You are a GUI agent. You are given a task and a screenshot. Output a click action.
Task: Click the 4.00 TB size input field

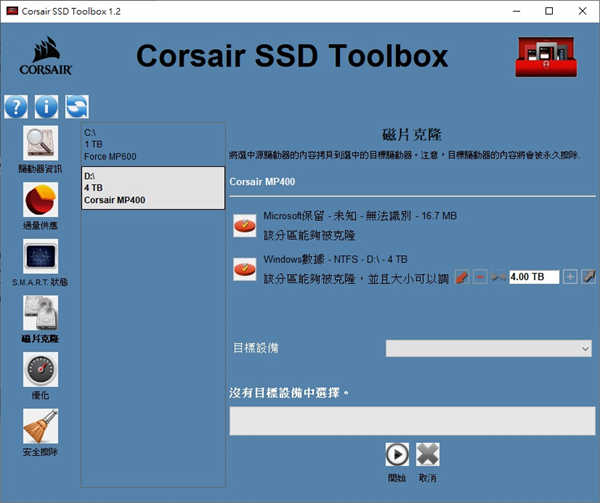[x=534, y=277]
